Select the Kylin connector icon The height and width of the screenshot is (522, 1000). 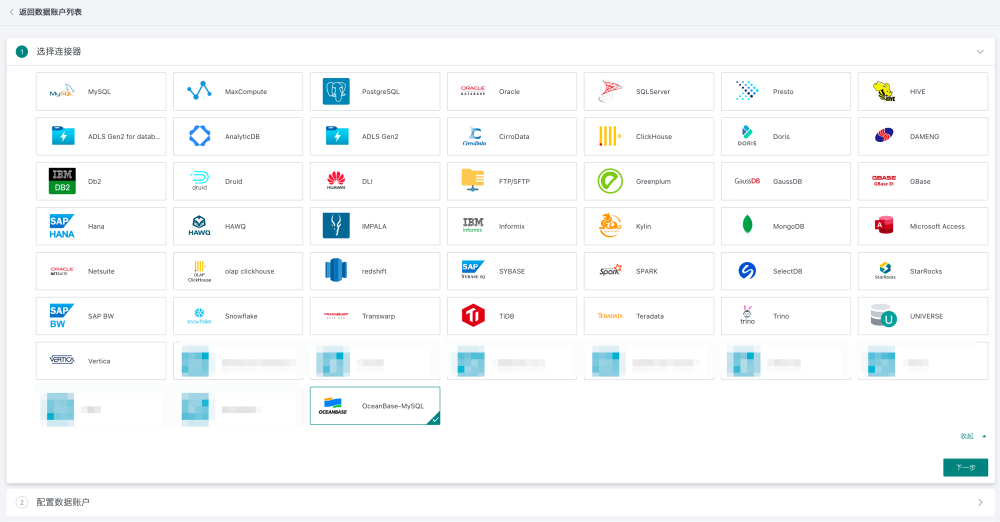point(610,225)
